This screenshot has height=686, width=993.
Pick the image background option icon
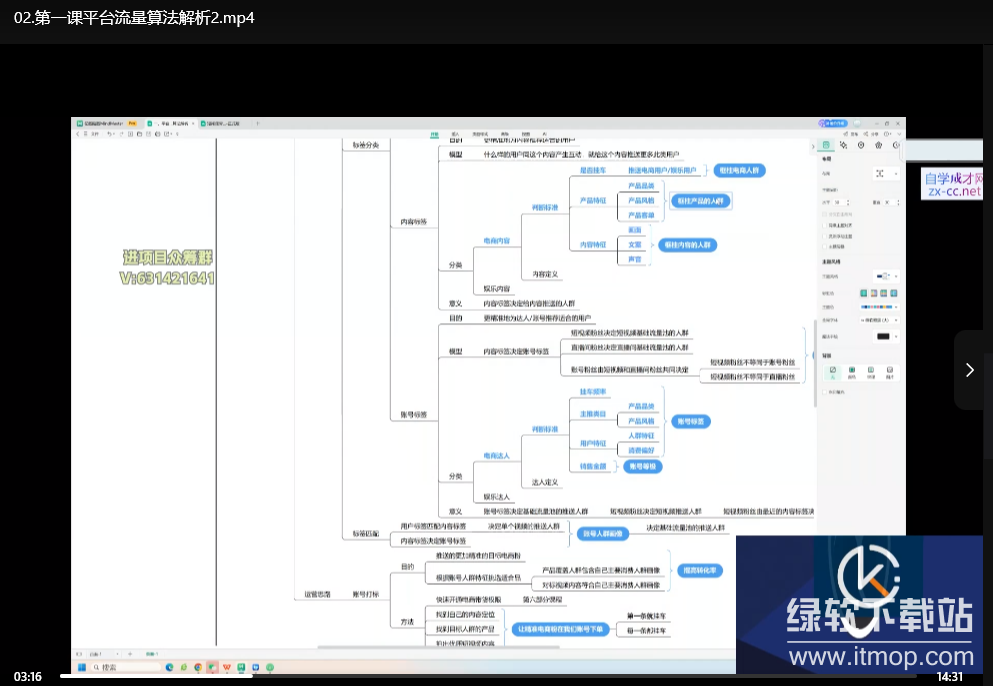click(x=889, y=371)
